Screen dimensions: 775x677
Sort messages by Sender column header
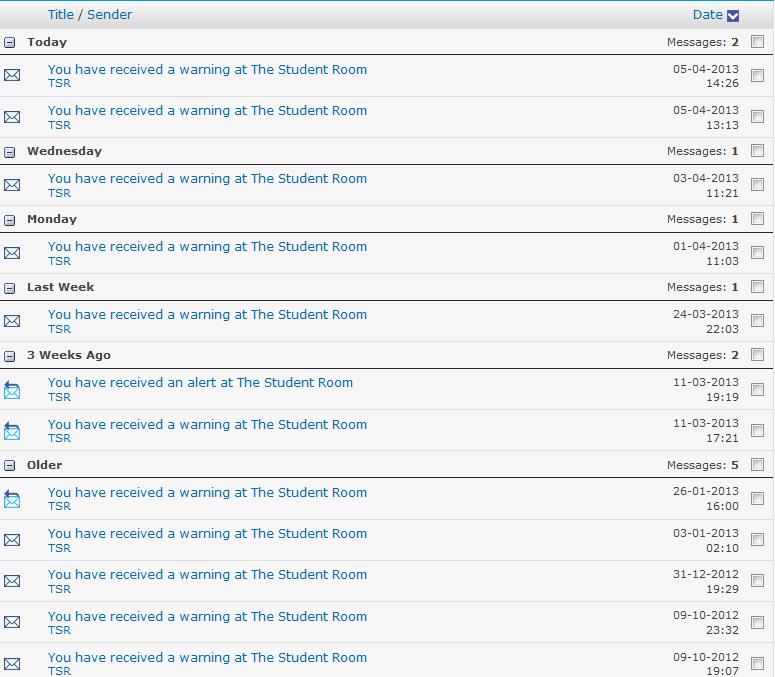click(x=109, y=15)
